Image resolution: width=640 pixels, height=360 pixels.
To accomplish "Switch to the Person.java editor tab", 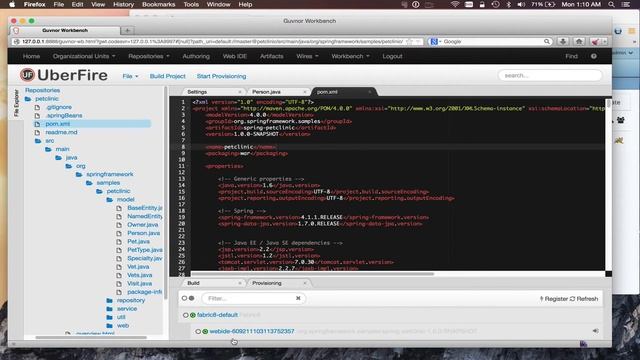I will pos(266,92).
